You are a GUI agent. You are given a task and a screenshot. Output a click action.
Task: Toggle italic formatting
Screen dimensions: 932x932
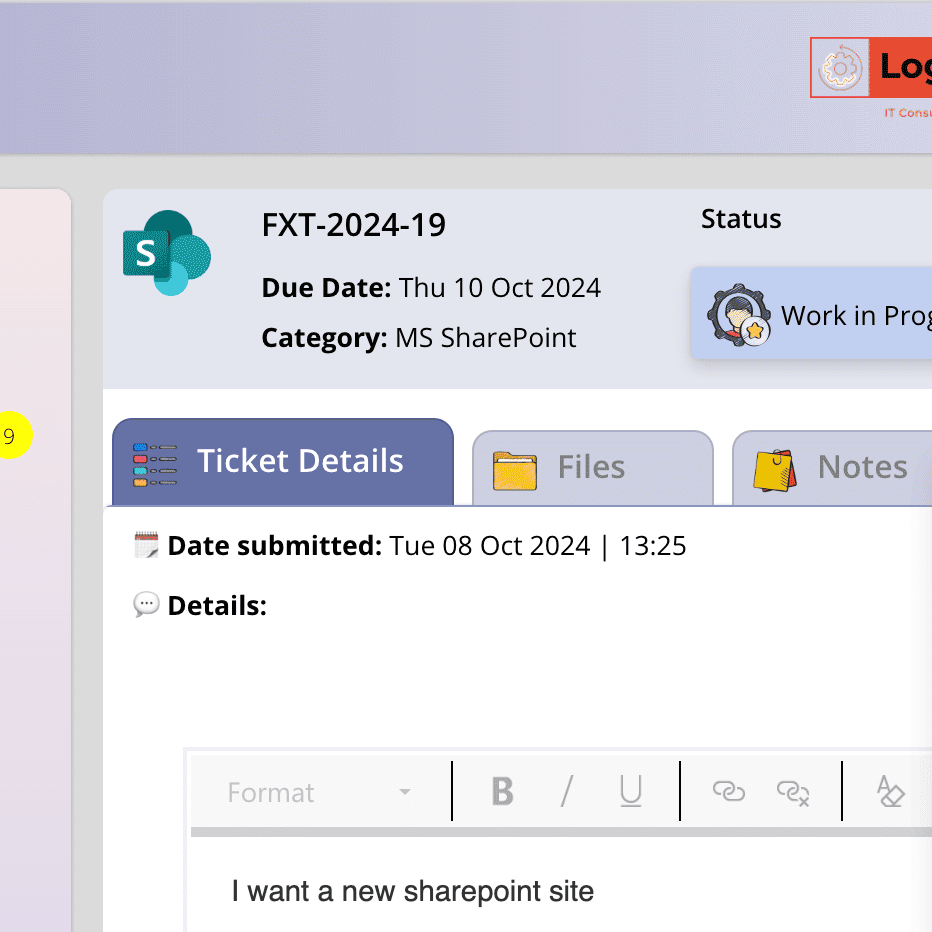coord(566,792)
